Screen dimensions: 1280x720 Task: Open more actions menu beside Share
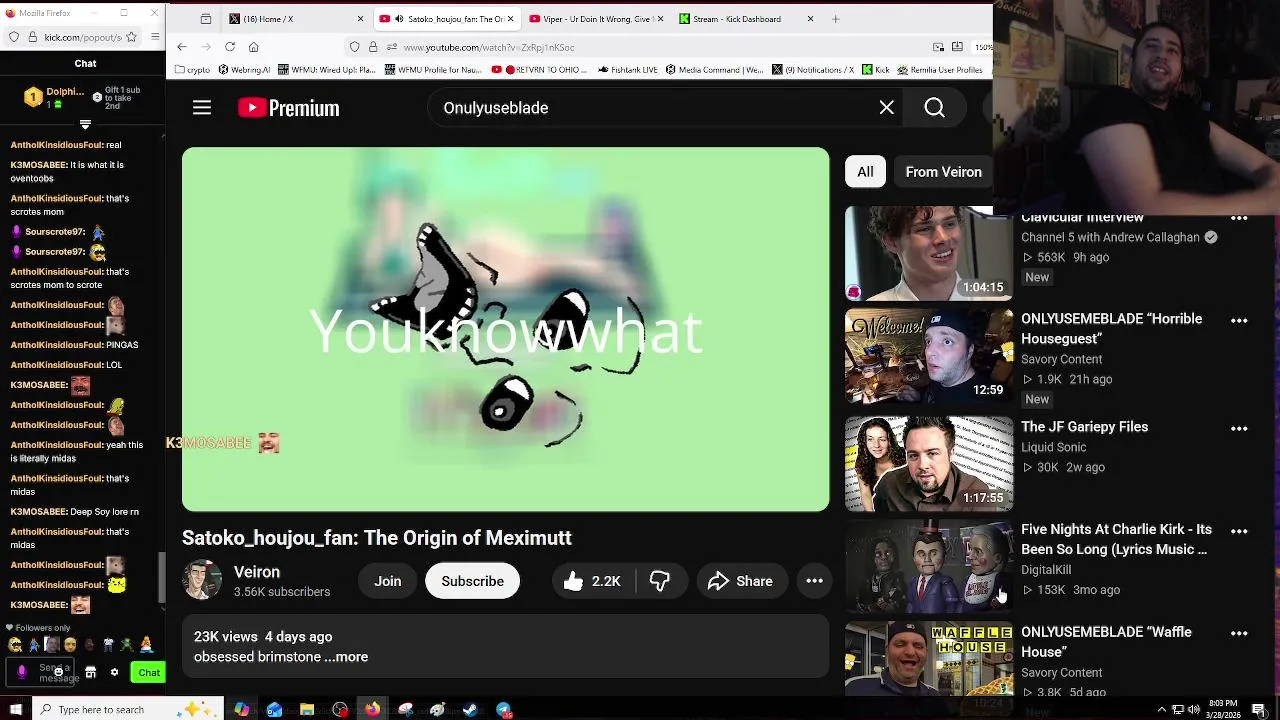point(814,581)
